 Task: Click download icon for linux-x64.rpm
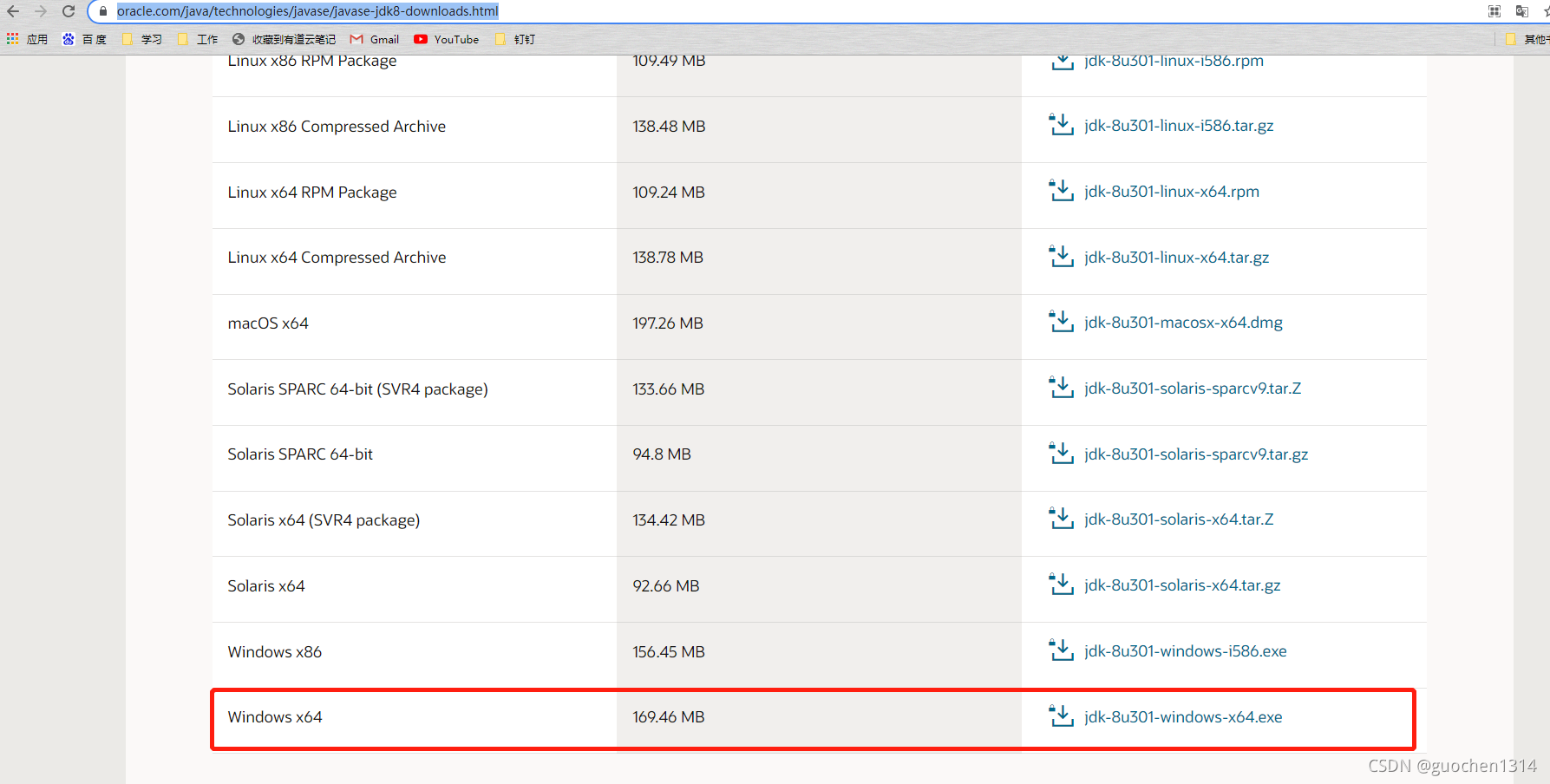1062,191
